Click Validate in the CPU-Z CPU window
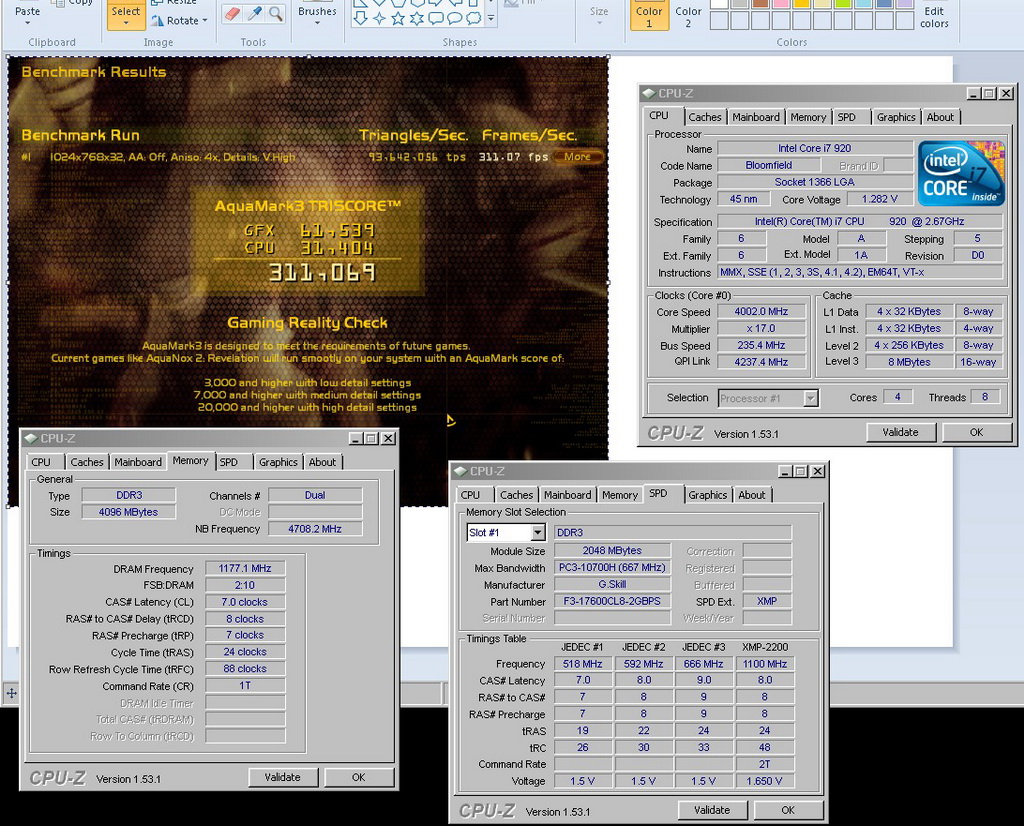The height and width of the screenshot is (826, 1024). point(901,432)
